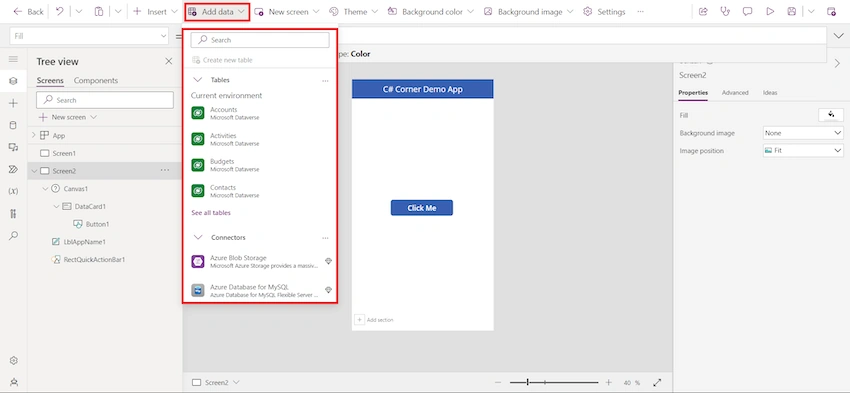Open the Background color picker
The height and width of the screenshot is (393, 850).
[x=431, y=11]
